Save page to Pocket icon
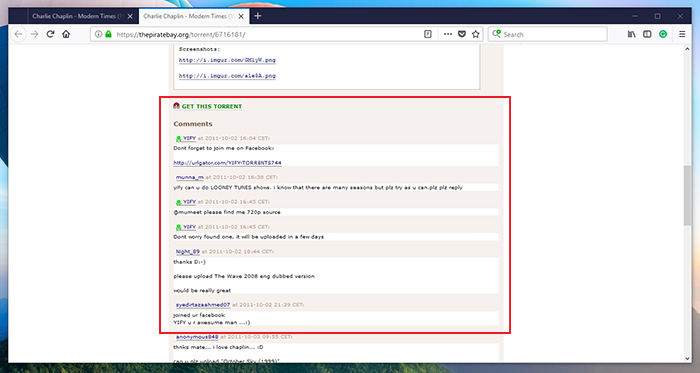700x373 pixels. click(462, 34)
